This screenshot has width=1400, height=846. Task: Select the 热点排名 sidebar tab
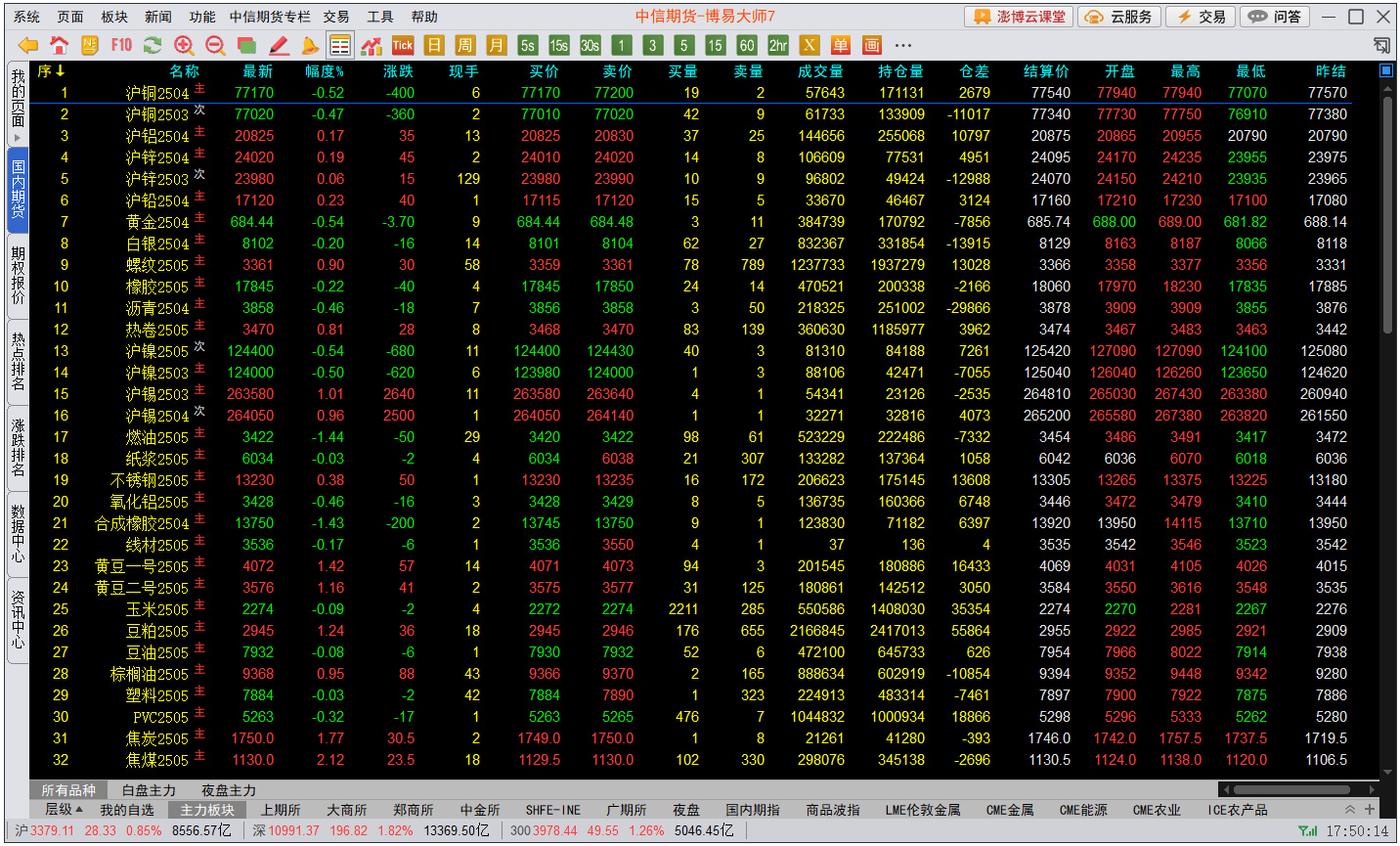point(18,362)
